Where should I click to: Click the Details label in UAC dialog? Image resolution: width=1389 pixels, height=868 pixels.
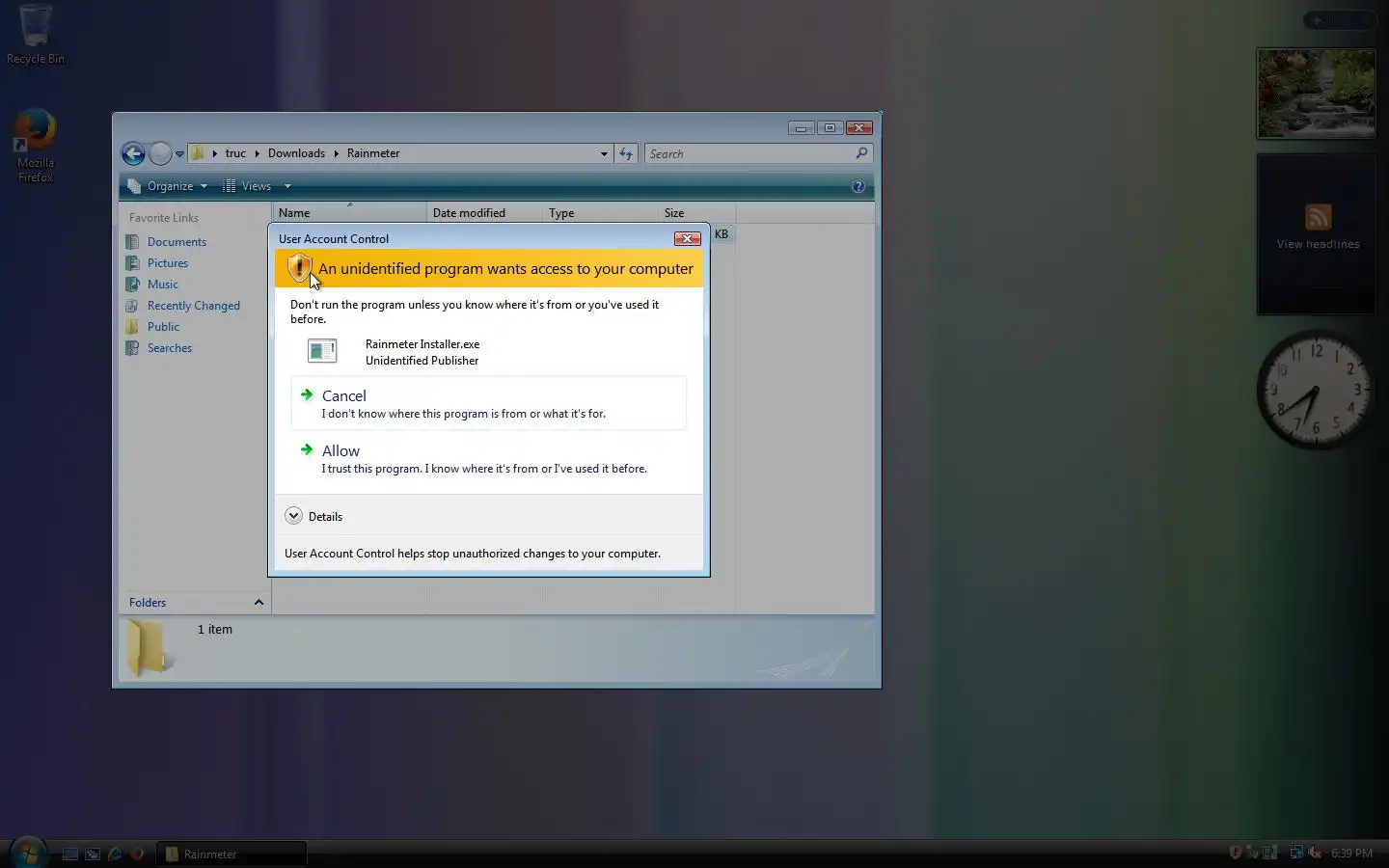coord(325,517)
